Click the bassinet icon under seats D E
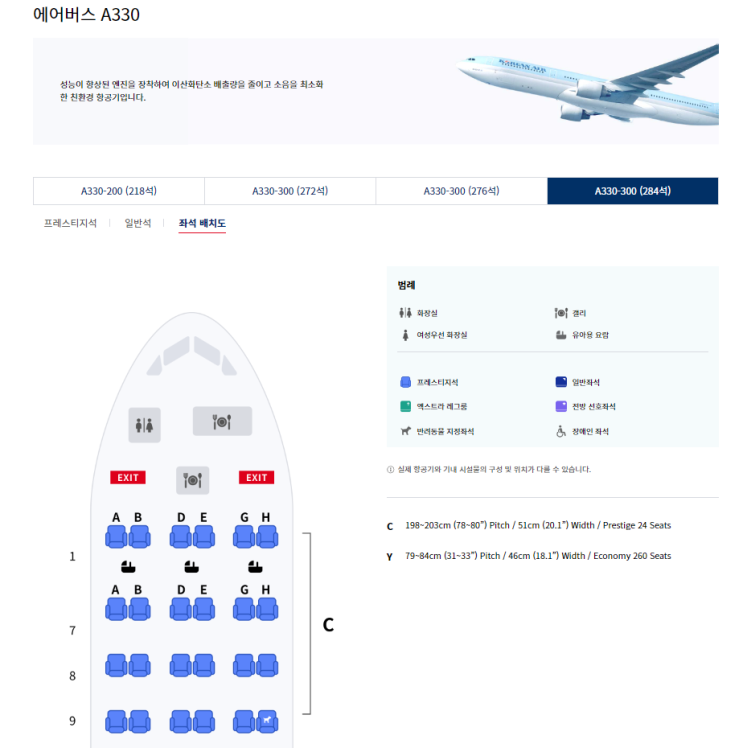743x748 pixels. pos(192,567)
